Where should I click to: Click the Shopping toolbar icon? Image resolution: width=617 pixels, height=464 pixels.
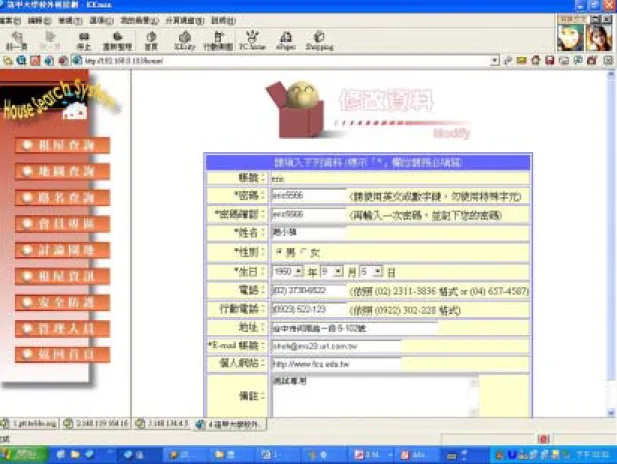tap(319, 41)
